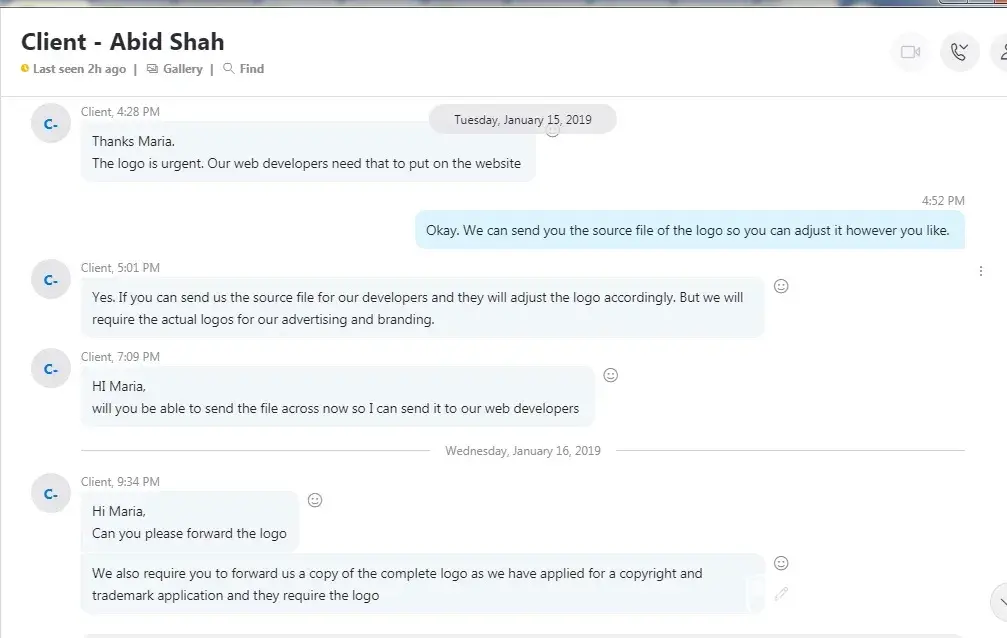React to the 5:01 PM source file message
1007x638 pixels.
coord(781,286)
